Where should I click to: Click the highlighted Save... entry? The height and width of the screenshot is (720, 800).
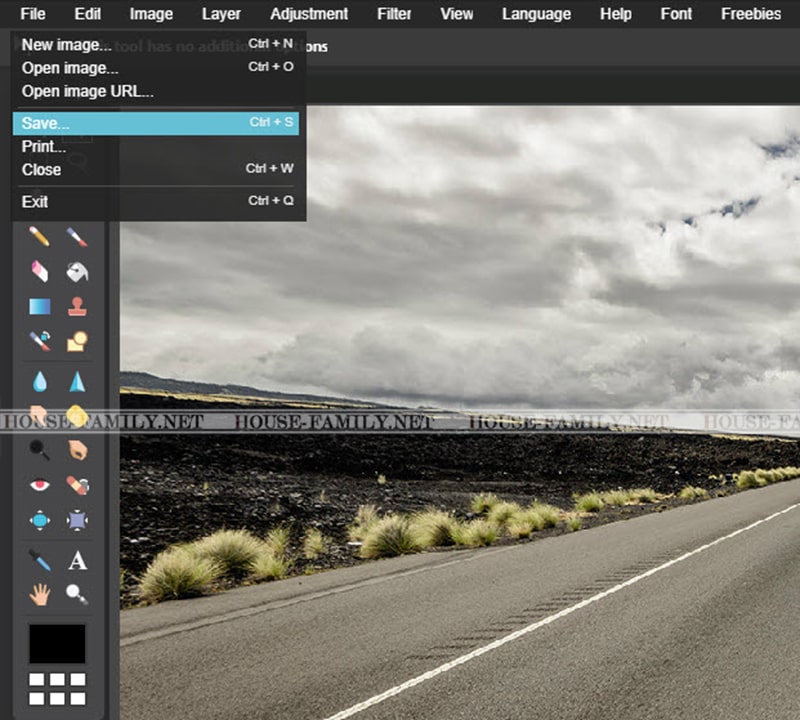pyautogui.click(x=156, y=123)
